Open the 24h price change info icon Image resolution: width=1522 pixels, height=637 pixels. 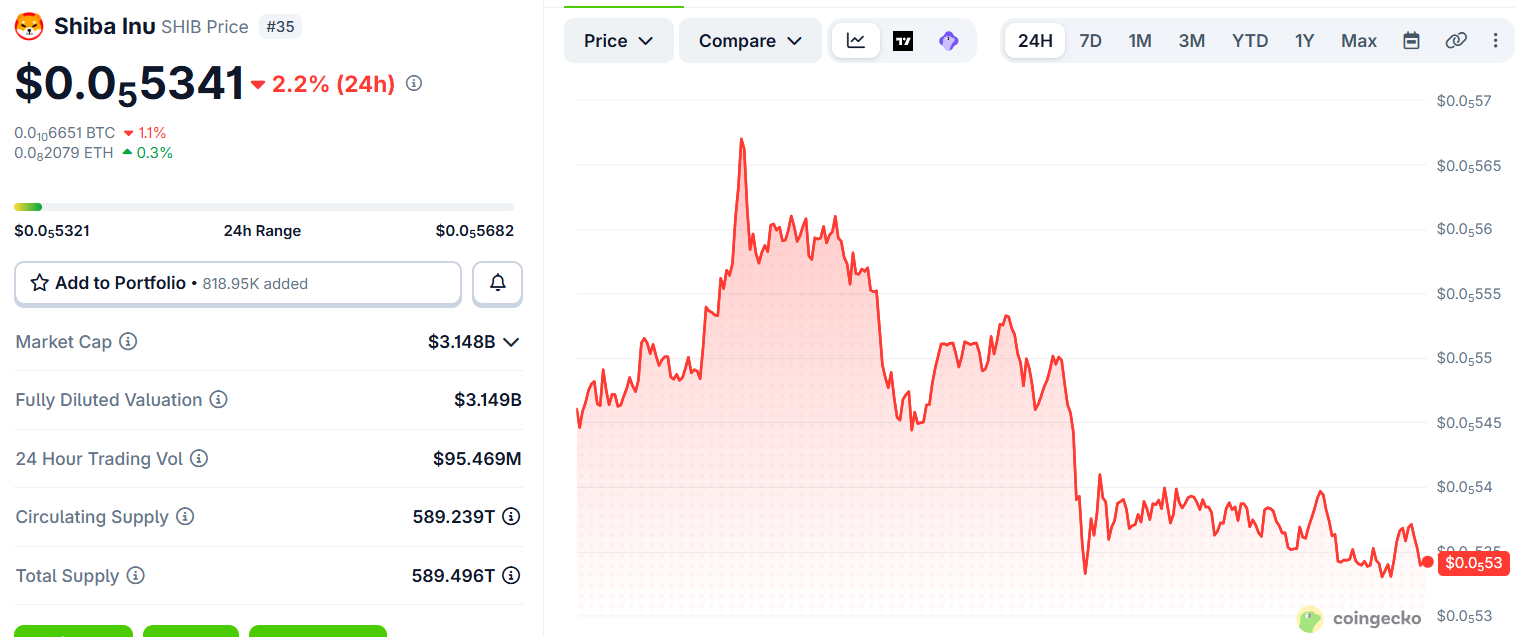tap(414, 84)
